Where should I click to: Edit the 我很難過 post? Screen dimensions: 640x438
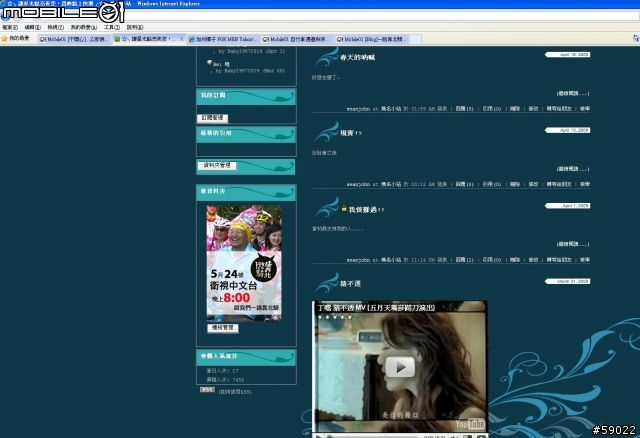pyautogui.click(x=533, y=260)
